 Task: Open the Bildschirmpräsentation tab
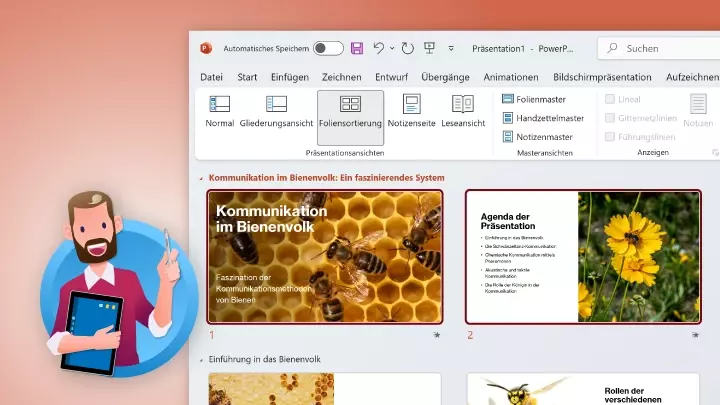coord(602,77)
